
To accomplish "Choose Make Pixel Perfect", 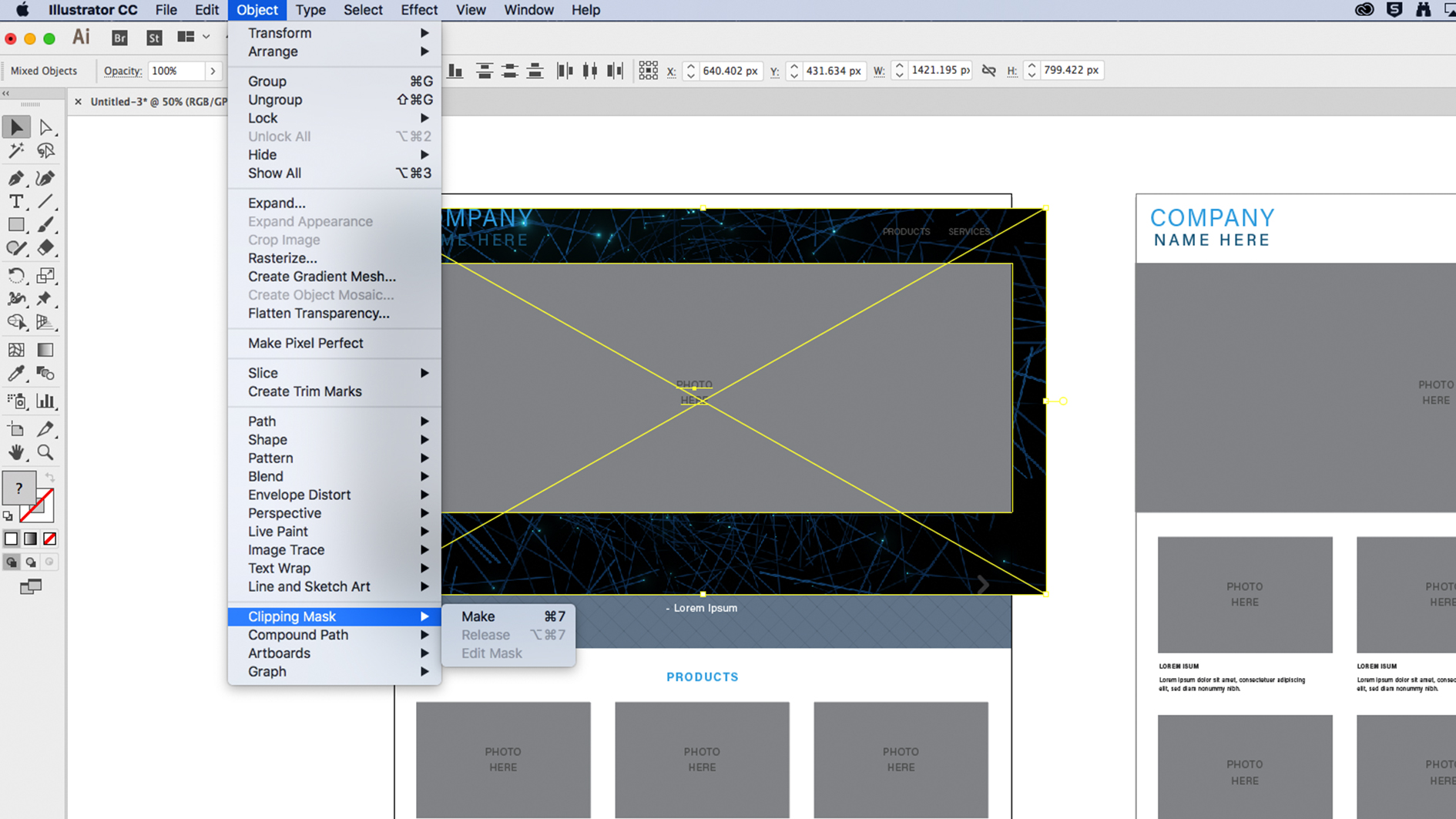I will 334,343.
